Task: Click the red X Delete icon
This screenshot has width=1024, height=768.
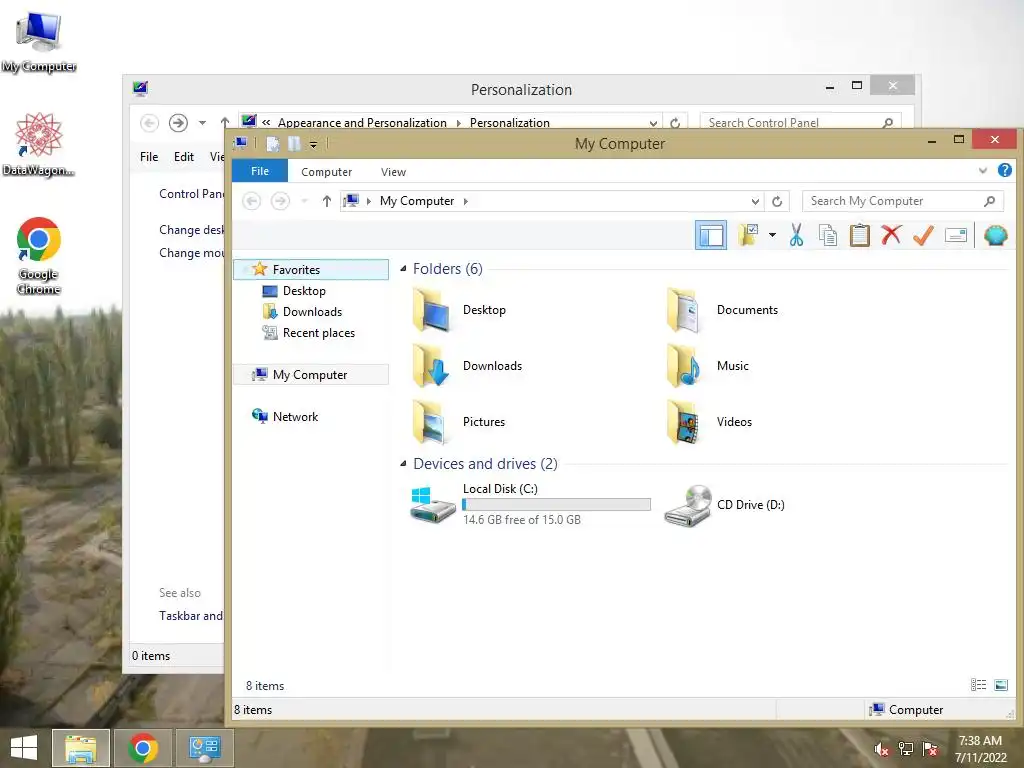Action: click(891, 234)
